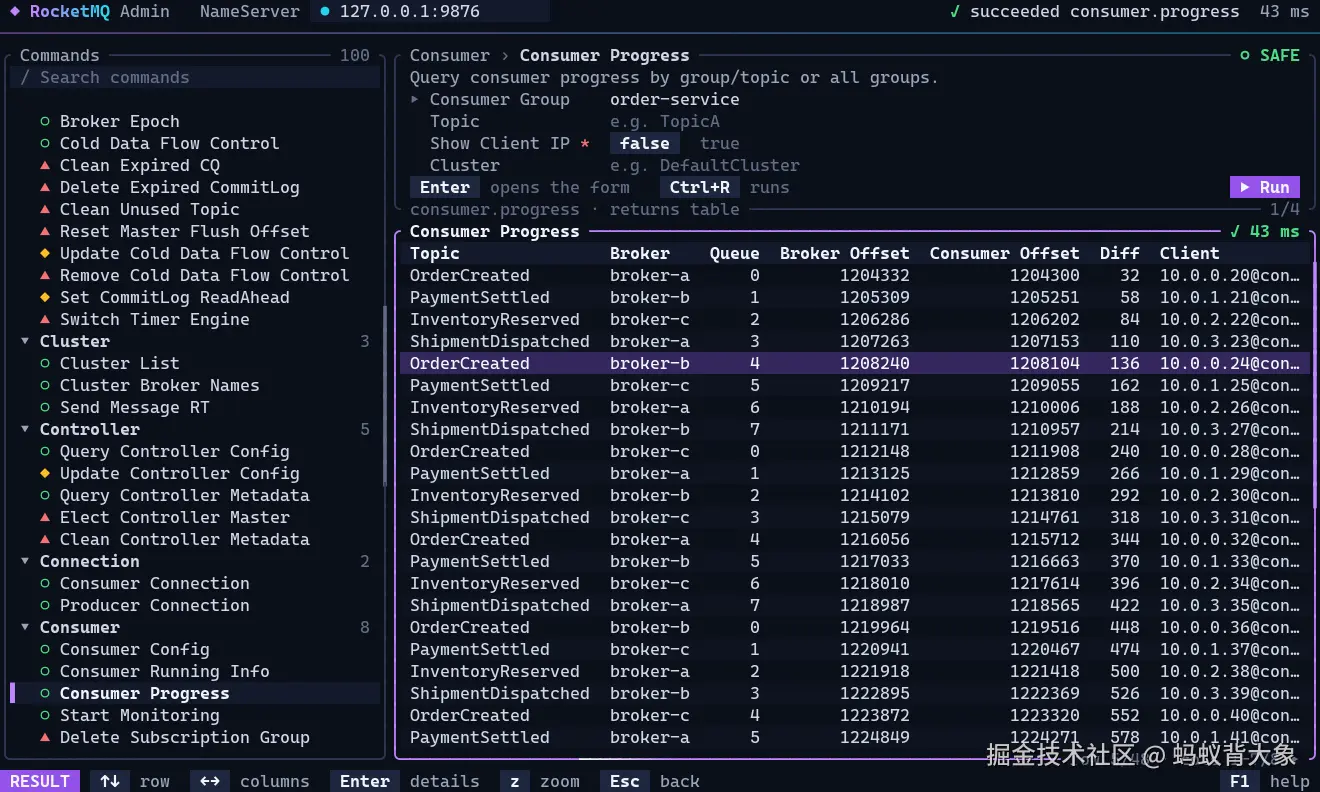Click the green circle icon beside Cluster List

[45, 364]
